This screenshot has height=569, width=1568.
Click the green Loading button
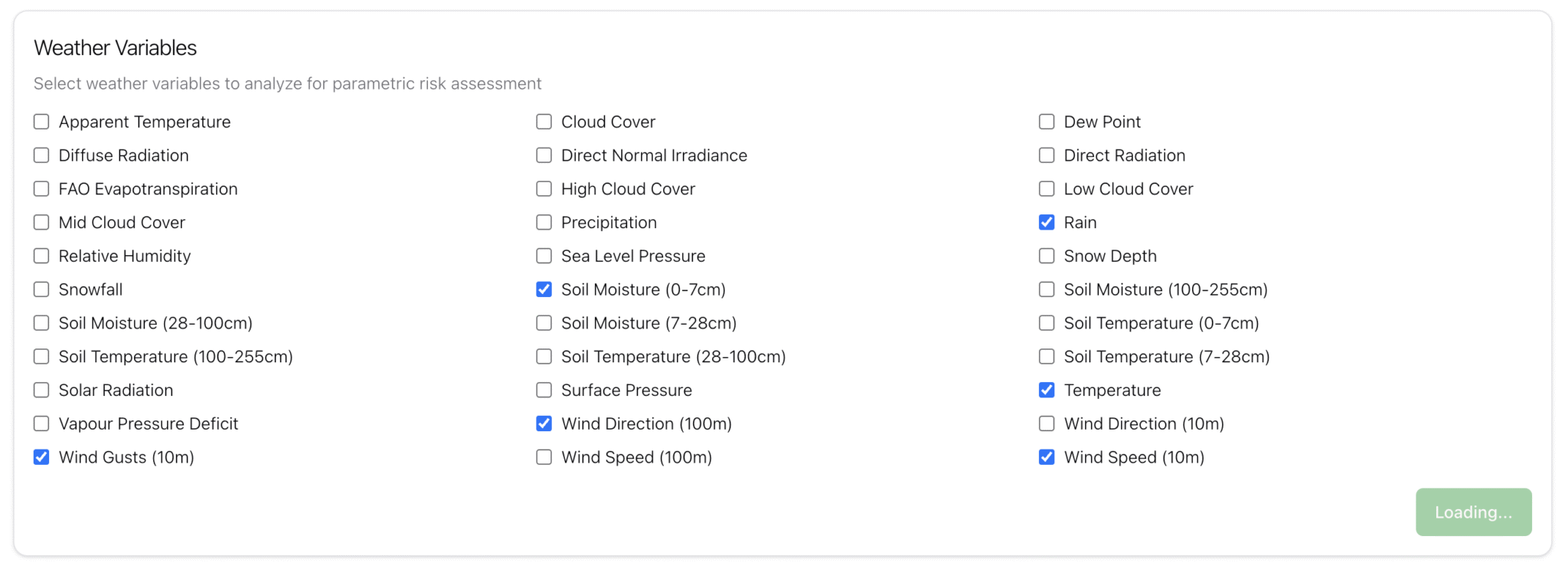[x=1473, y=512]
